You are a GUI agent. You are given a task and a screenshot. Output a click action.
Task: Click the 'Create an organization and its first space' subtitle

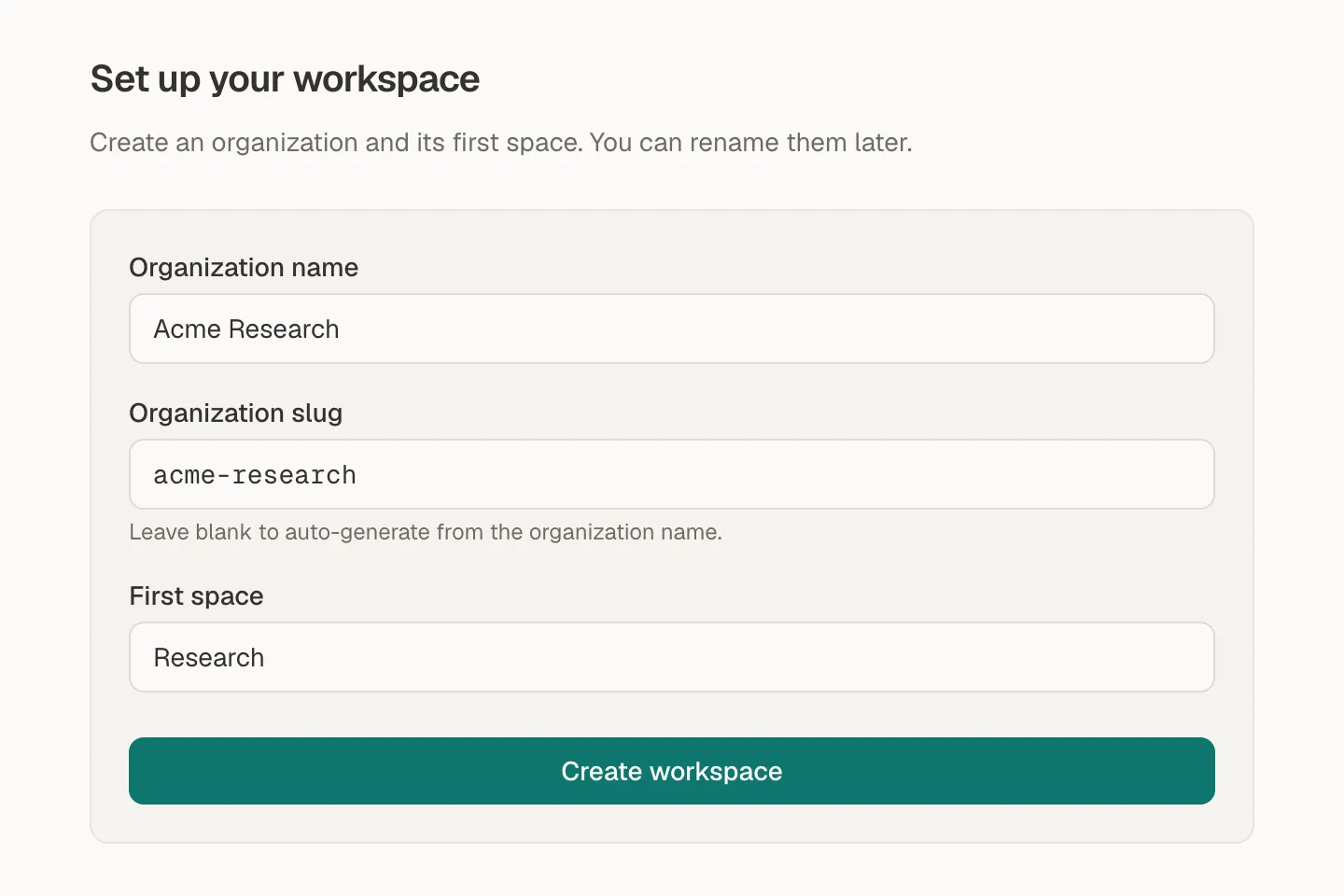[501, 143]
